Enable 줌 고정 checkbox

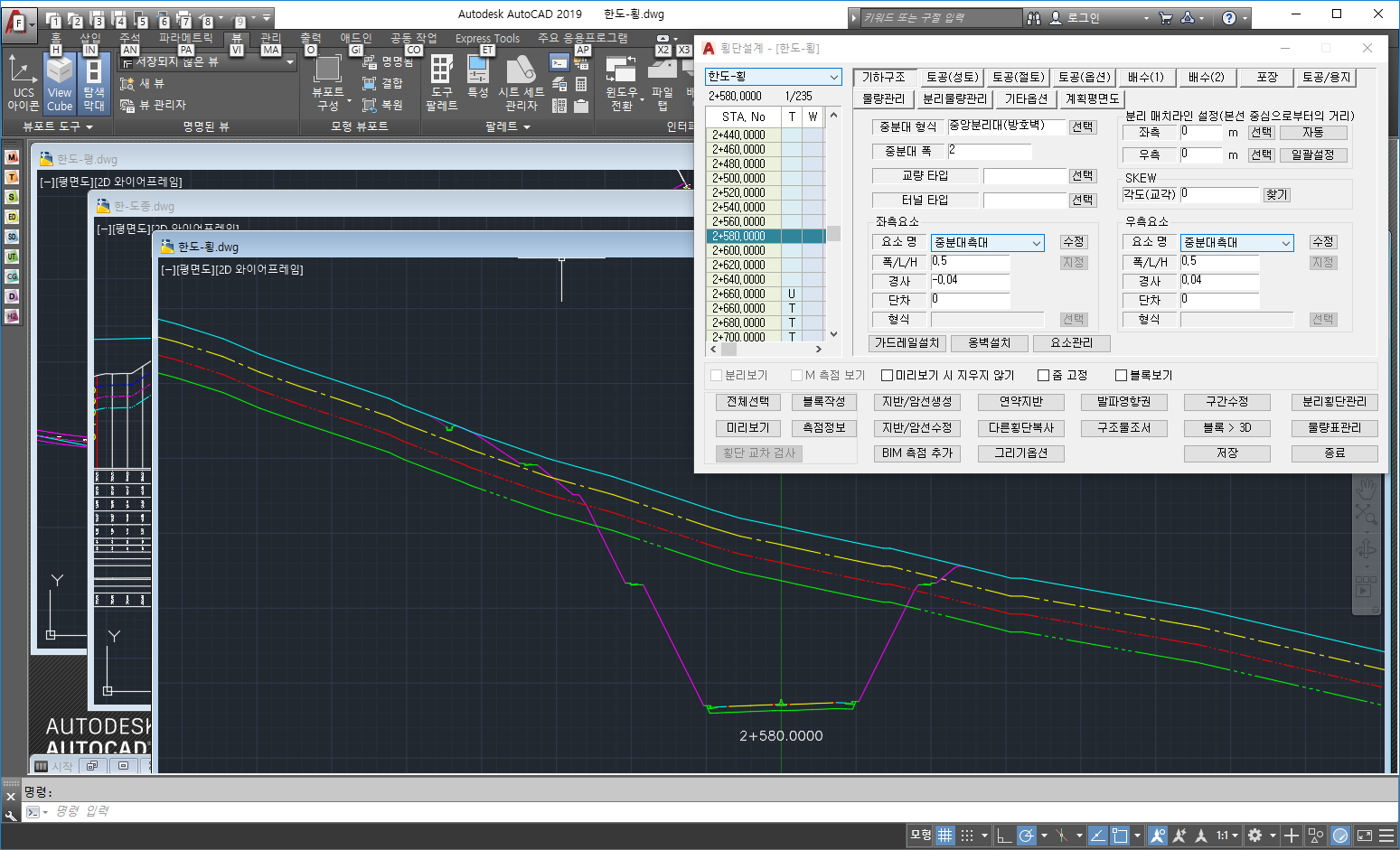pos(1044,376)
